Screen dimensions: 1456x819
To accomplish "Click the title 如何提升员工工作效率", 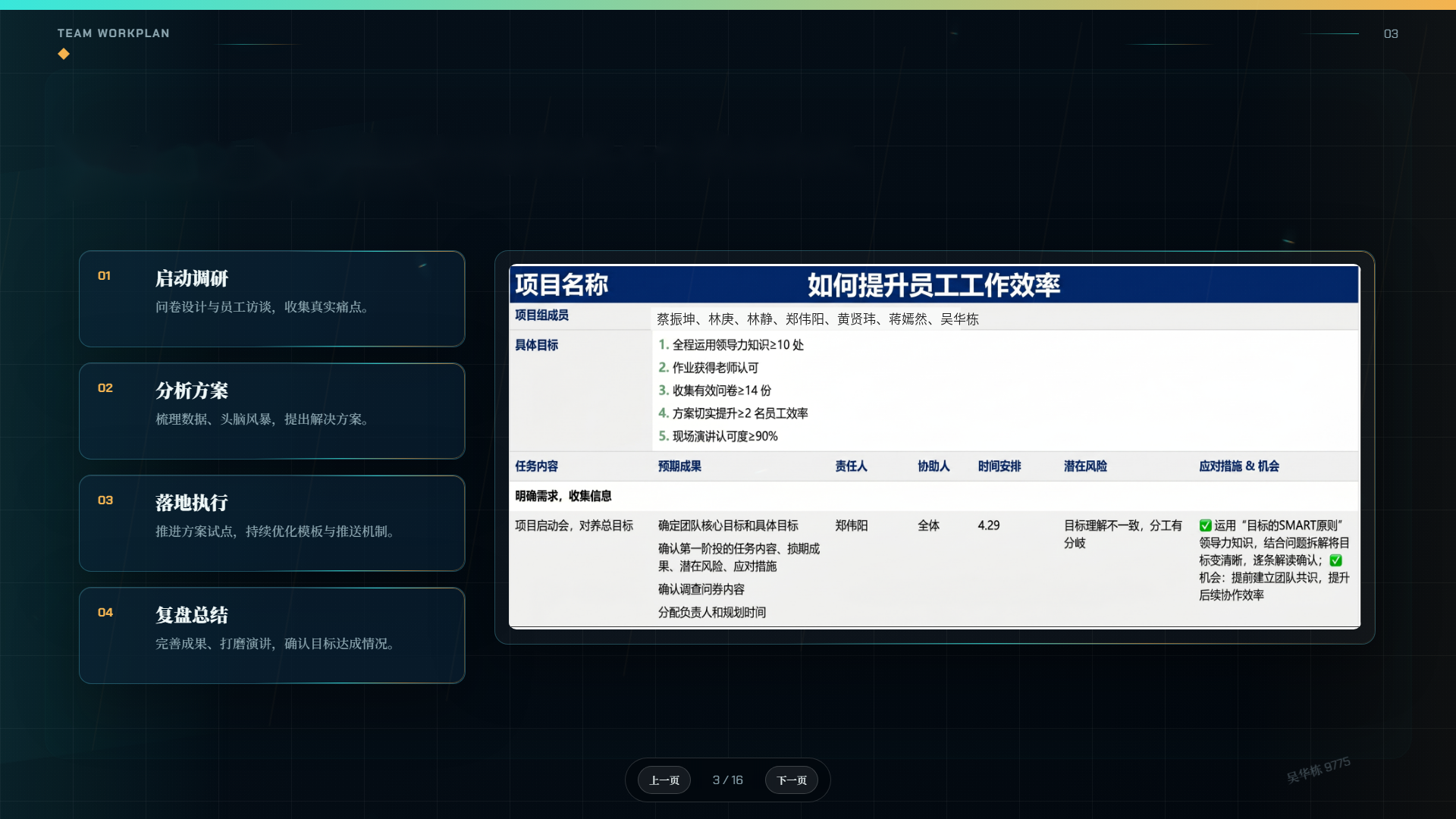I will (x=934, y=284).
